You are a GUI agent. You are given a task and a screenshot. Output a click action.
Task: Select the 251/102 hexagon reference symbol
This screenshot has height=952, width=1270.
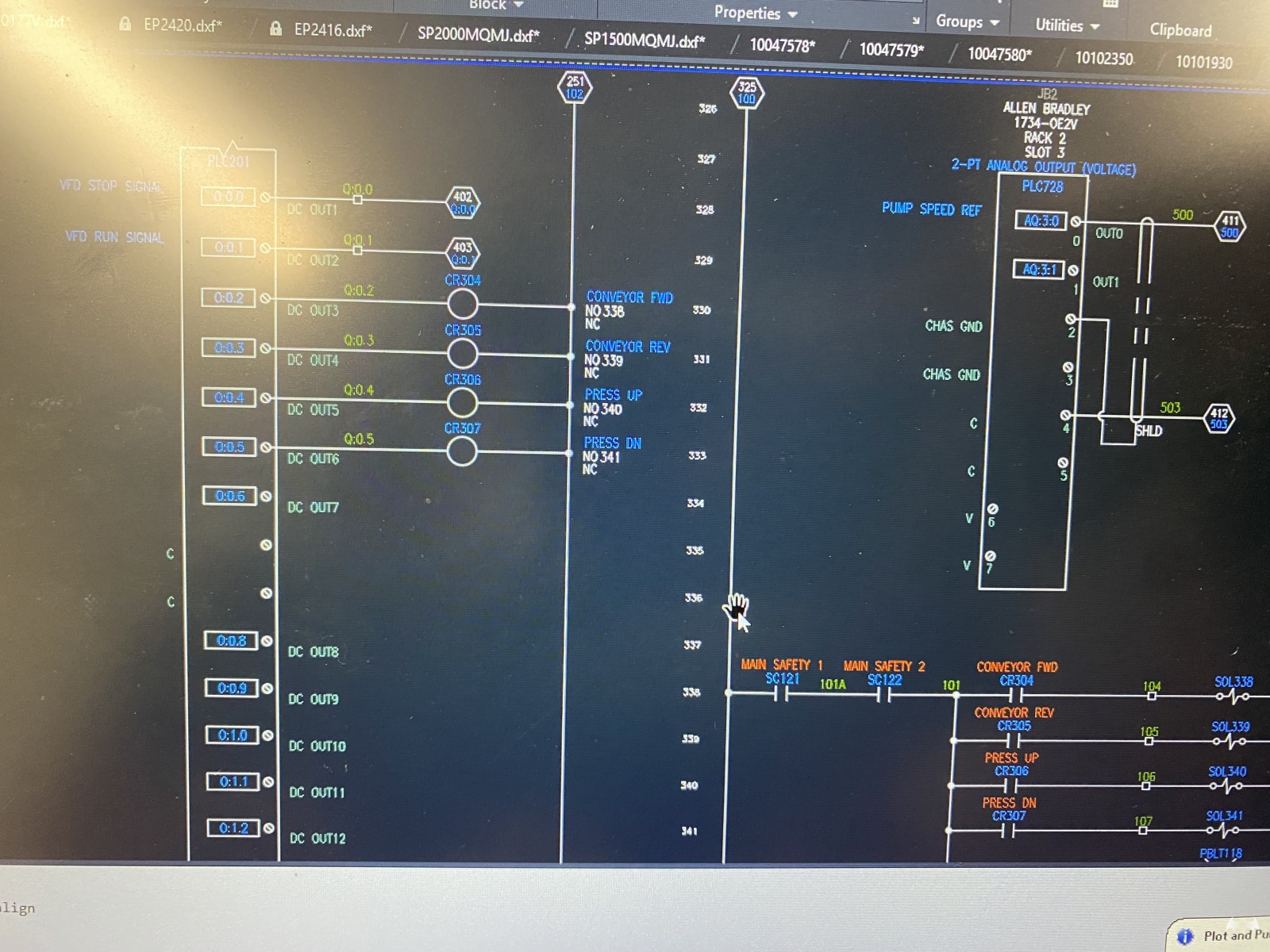click(x=575, y=87)
